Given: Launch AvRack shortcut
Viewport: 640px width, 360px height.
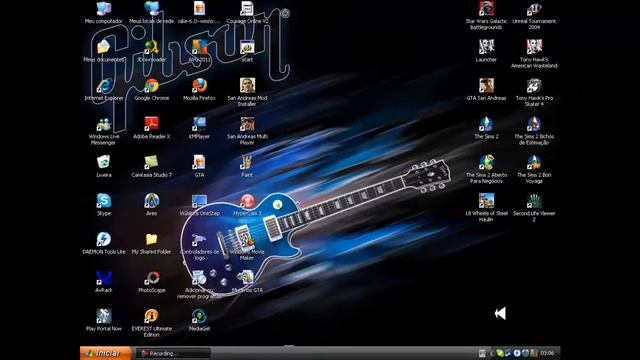Looking at the screenshot, I should 104,277.
